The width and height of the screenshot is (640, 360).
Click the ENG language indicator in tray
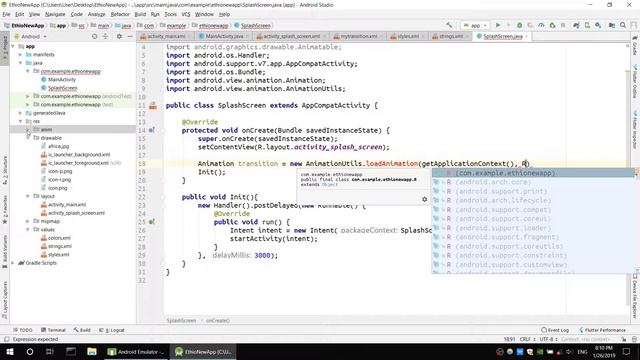(x=582, y=351)
